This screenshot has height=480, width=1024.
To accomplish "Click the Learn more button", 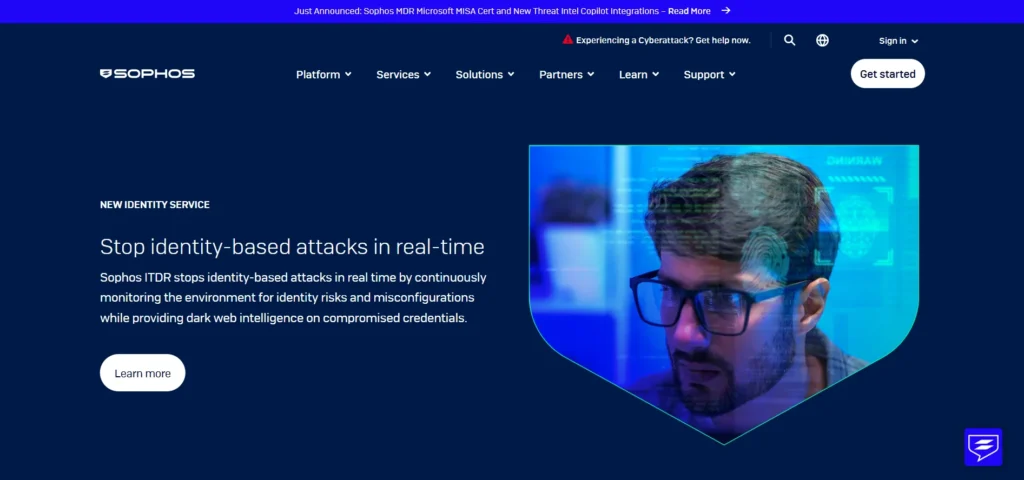I will pos(142,373).
